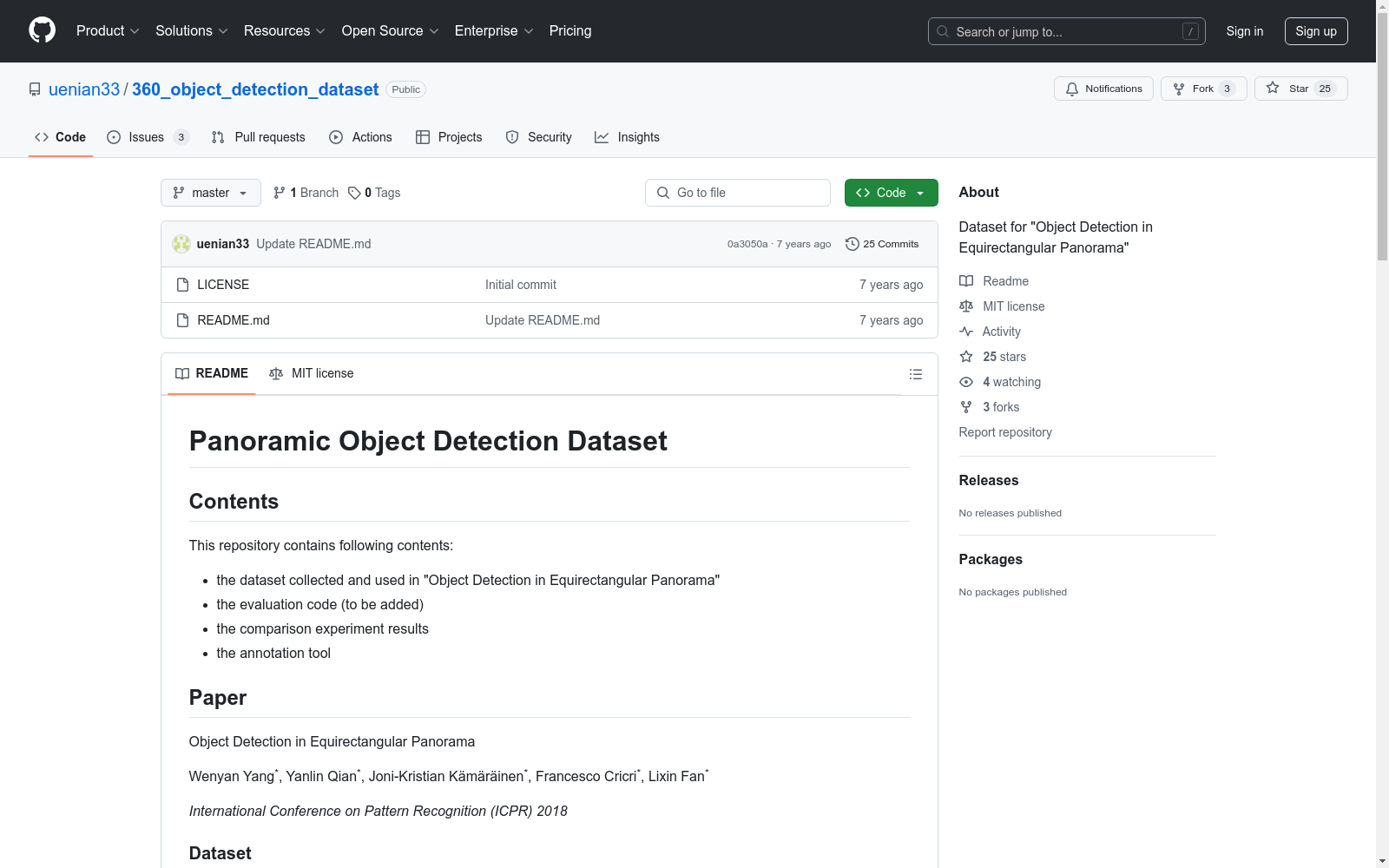
Task: Click the eye icon beside 4 watching
Action: pyautogui.click(x=966, y=382)
